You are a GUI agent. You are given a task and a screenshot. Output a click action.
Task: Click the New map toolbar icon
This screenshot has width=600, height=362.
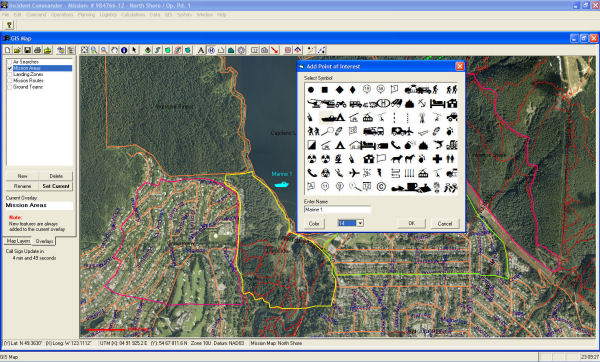8,50
